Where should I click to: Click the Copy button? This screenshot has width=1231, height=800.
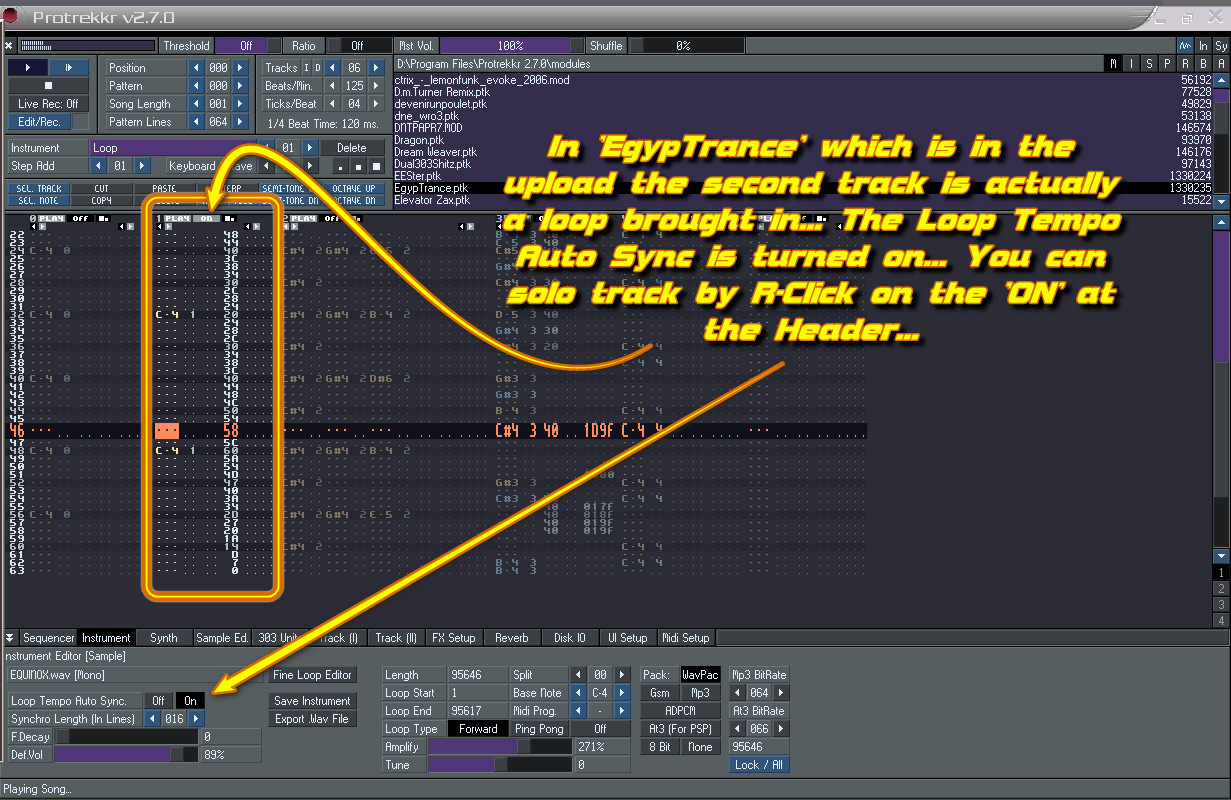[101, 200]
